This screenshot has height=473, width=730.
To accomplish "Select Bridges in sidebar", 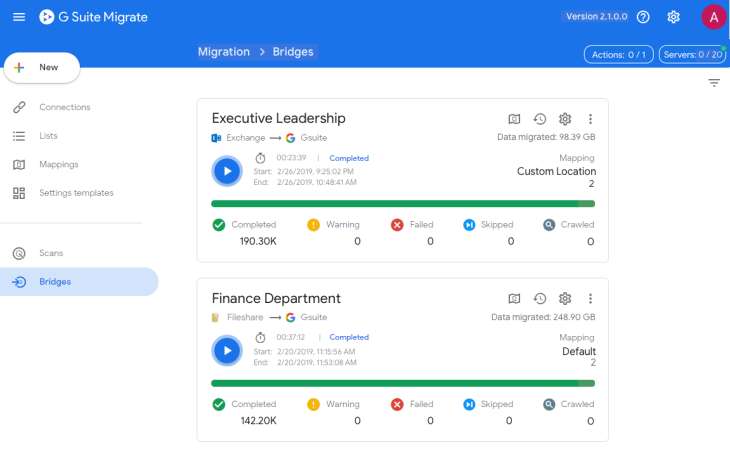I will tap(79, 282).
